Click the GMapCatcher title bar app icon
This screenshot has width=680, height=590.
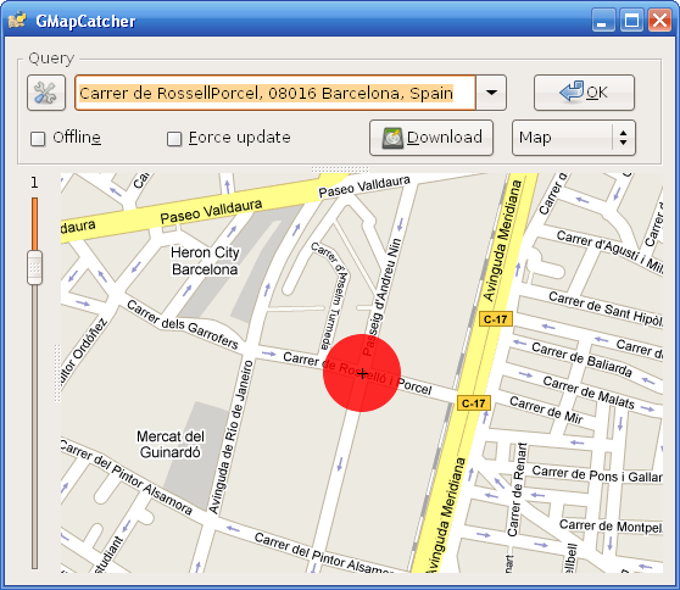tap(17, 20)
